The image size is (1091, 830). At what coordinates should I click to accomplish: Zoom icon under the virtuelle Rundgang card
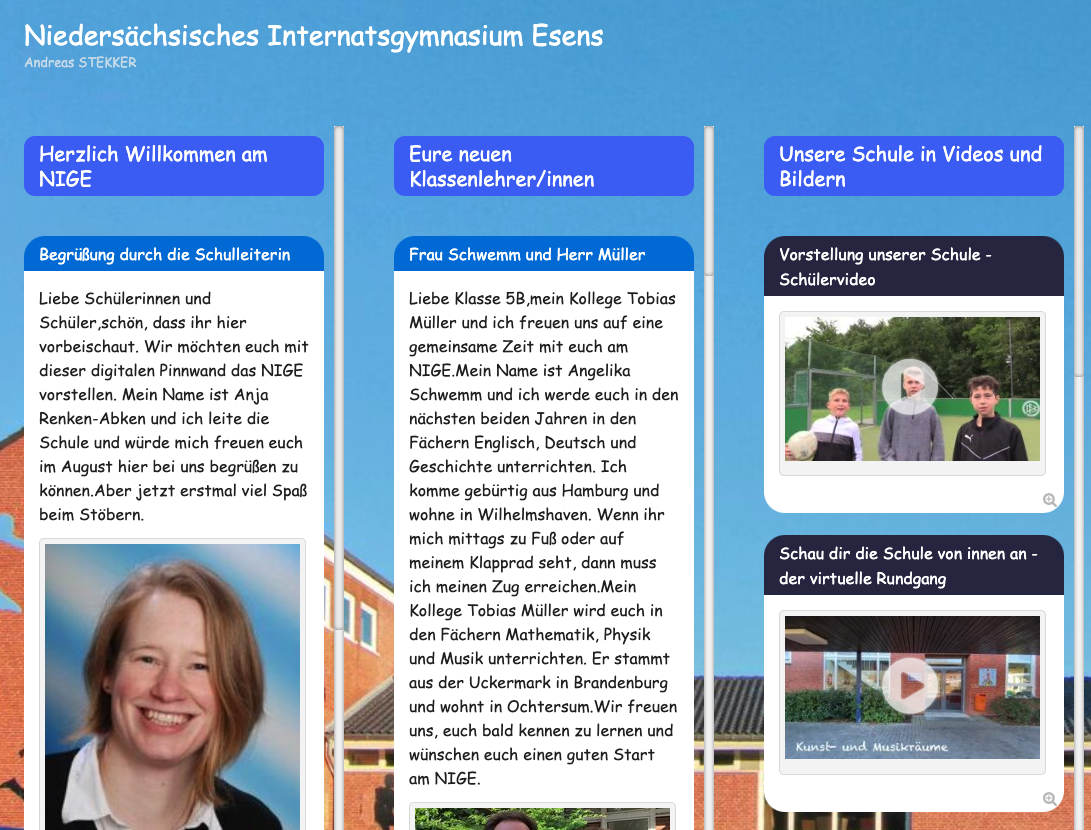pos(1050,799)
